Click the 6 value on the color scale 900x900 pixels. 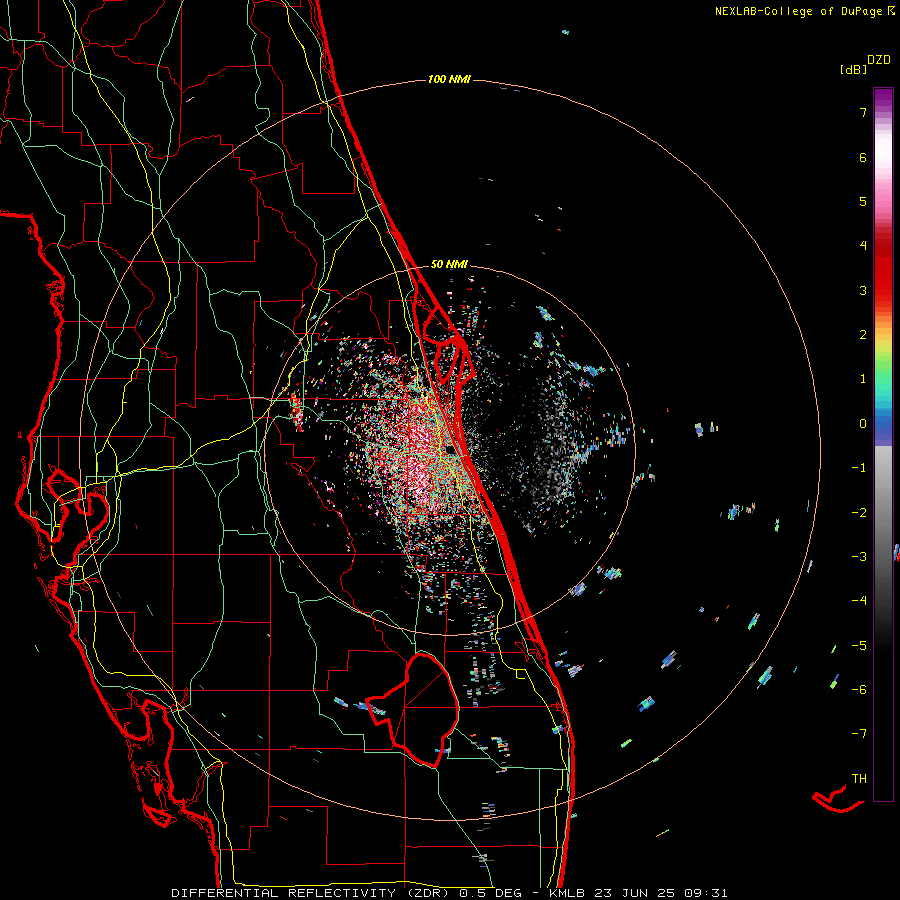pos(863,157)
